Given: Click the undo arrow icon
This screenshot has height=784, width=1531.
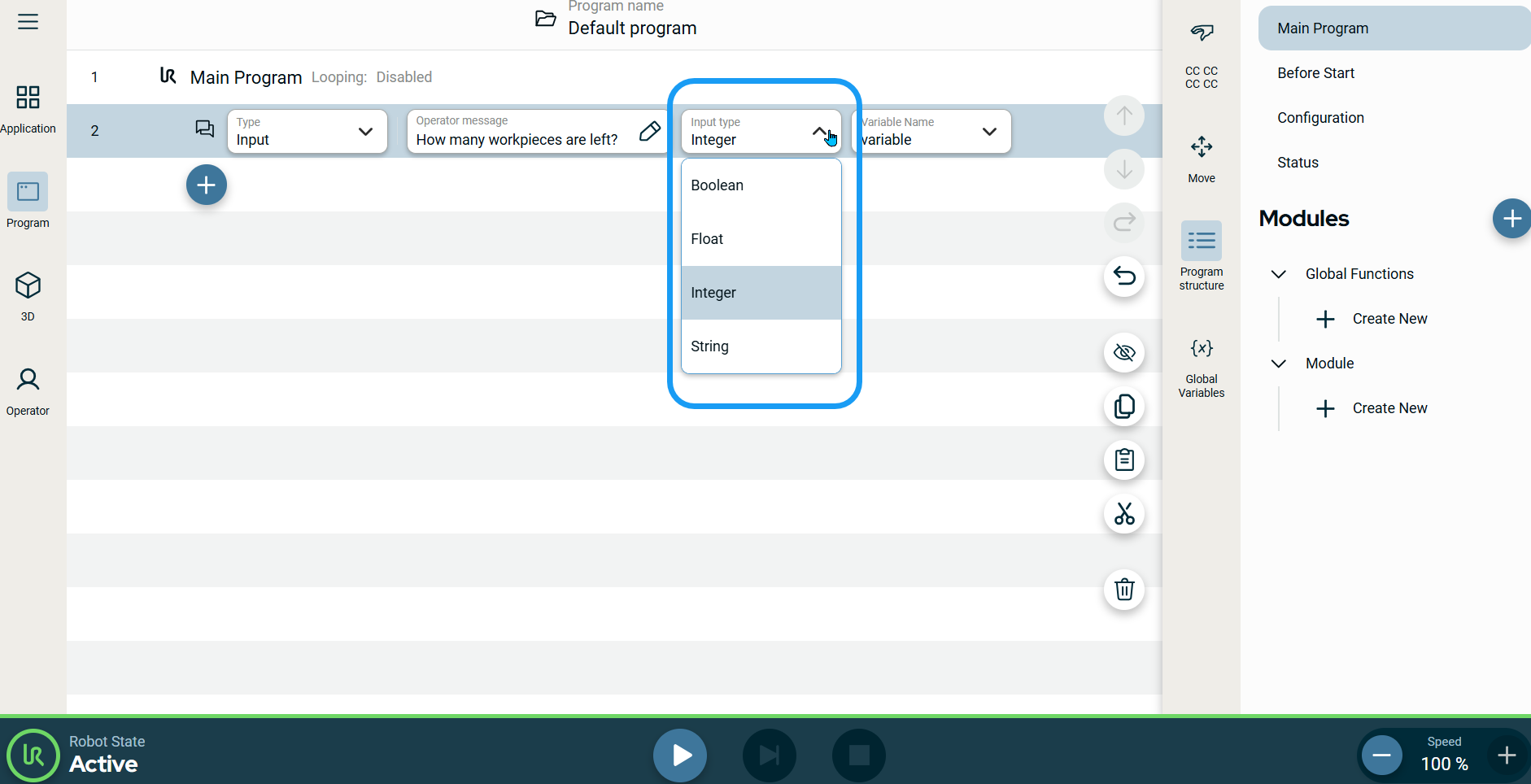Looking at the screenshot, I should click(1124, 277).
